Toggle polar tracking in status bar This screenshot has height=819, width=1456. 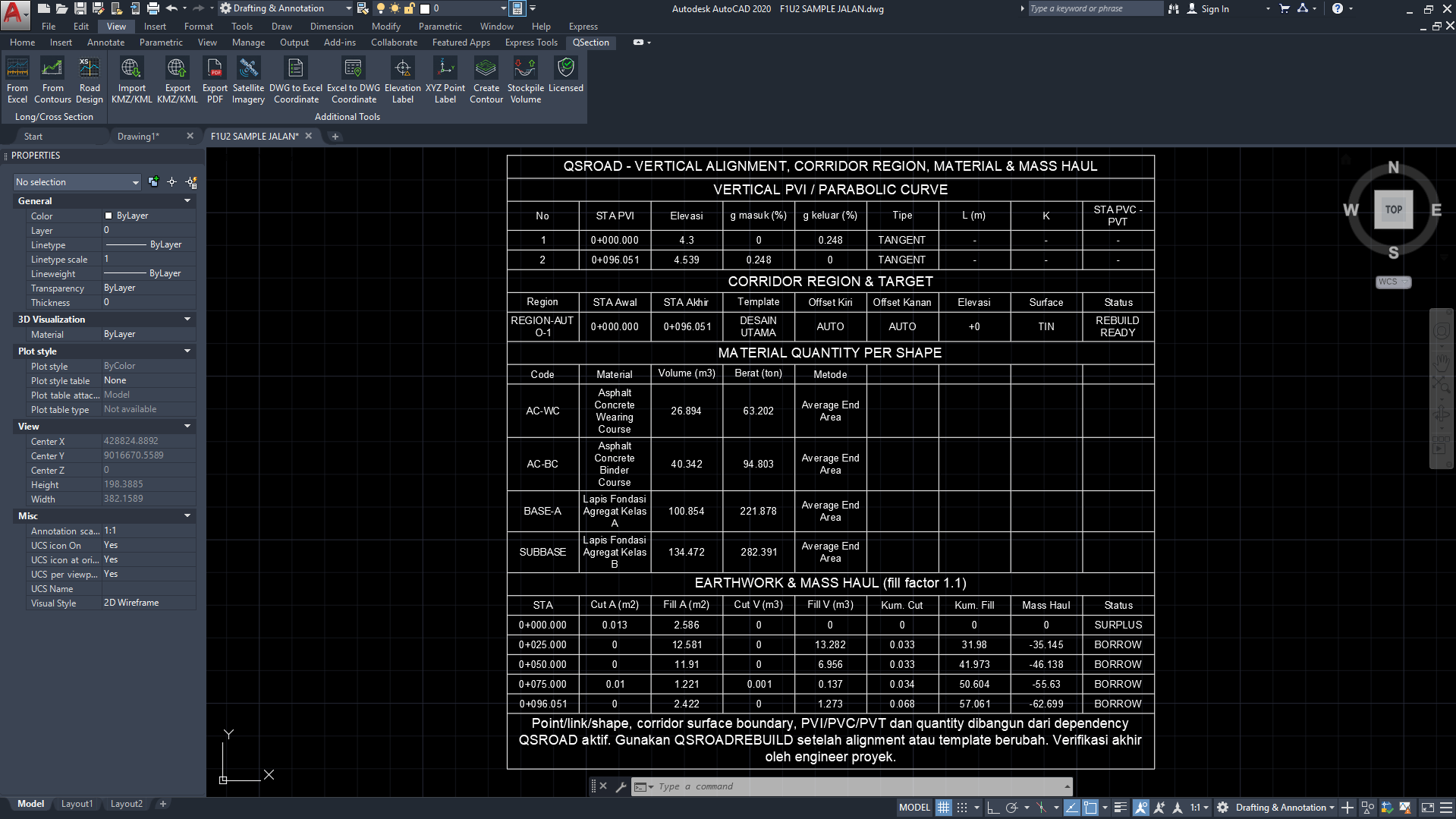pyautogui.click(x=1011, y=808)
